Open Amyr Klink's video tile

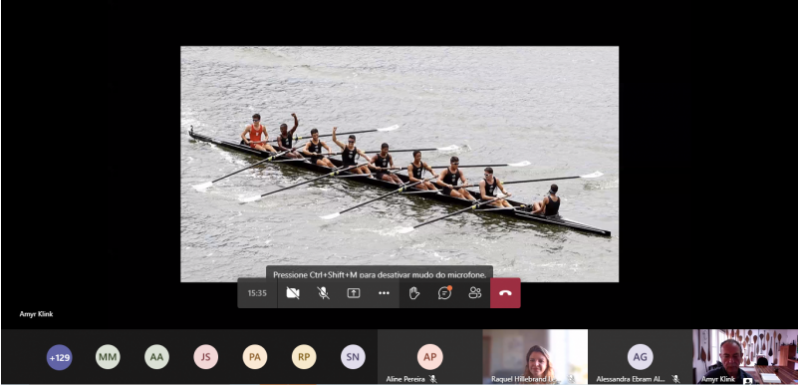point(745,356)
